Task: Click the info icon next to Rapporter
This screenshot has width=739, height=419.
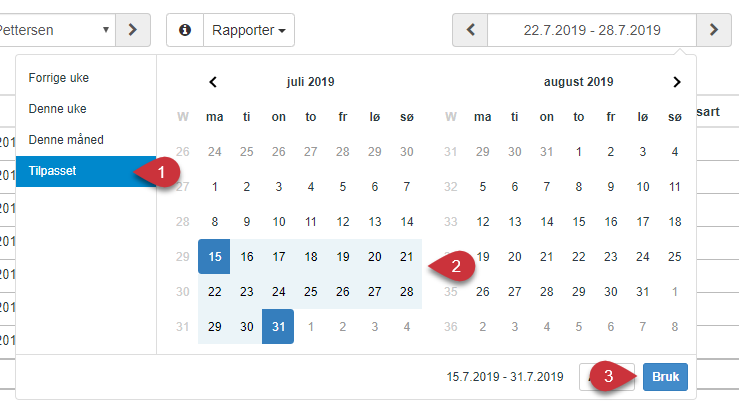Action: pyautogui.click(x=185, y=30)
